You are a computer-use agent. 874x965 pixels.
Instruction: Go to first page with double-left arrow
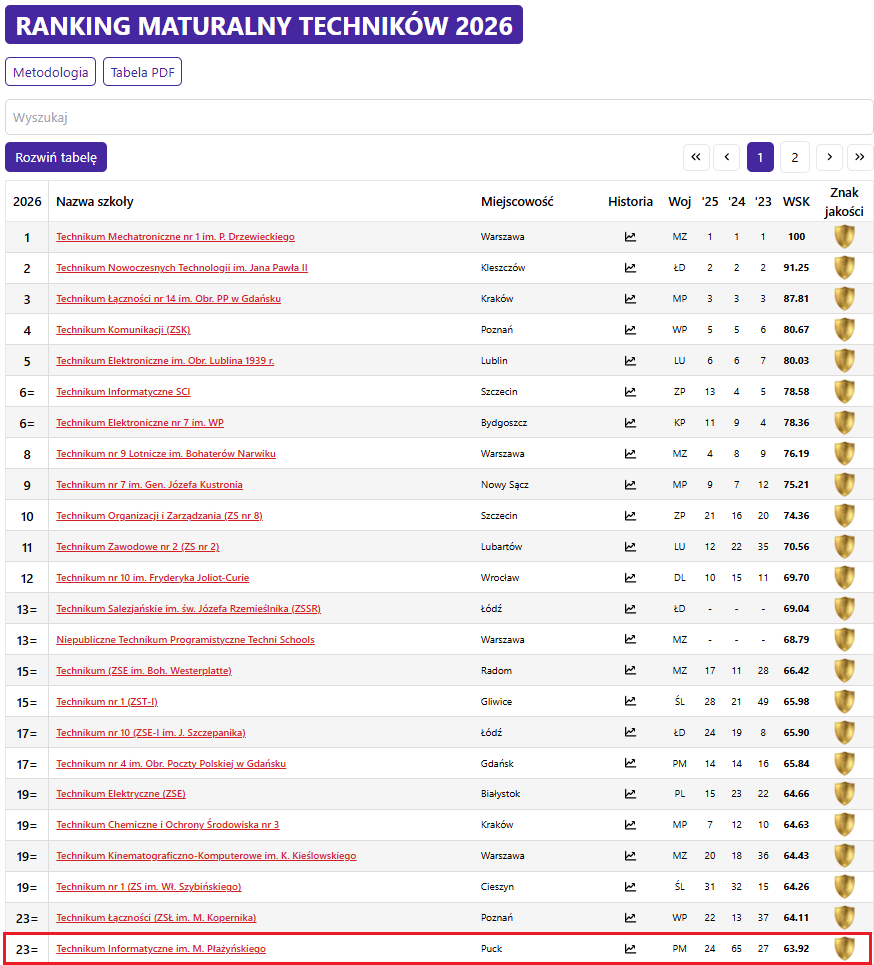(x=696, y=158)
